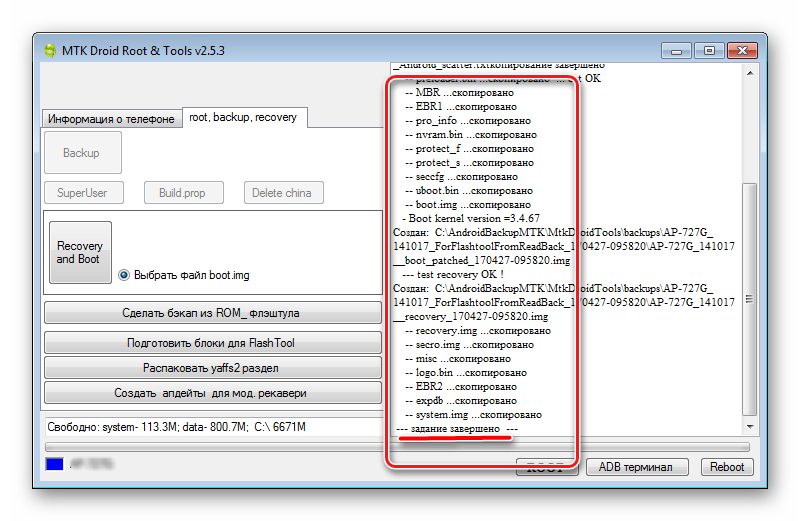Click log line 'seccfg ...скопировано'

click(x=461, y=177)
